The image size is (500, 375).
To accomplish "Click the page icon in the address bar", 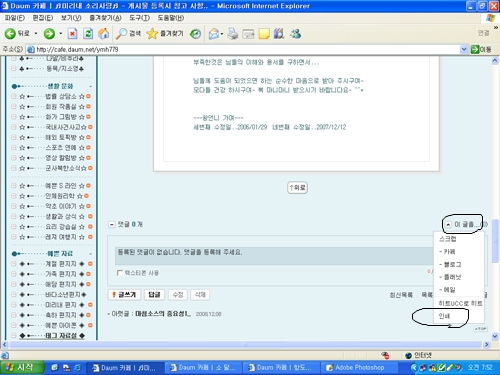I will coord(31,49).
